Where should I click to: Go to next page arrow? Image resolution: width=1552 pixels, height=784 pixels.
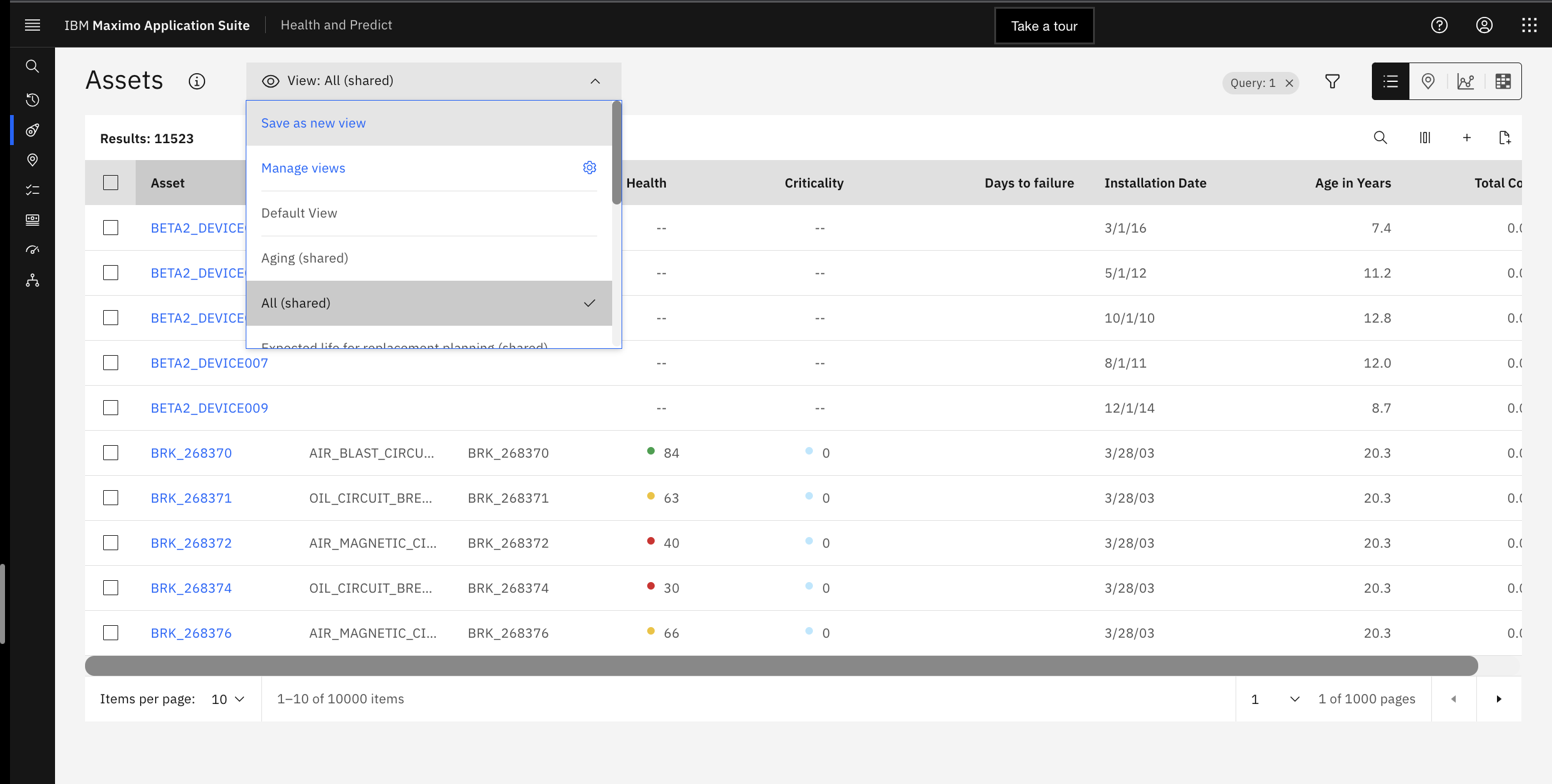click(x=1499, y=699)
